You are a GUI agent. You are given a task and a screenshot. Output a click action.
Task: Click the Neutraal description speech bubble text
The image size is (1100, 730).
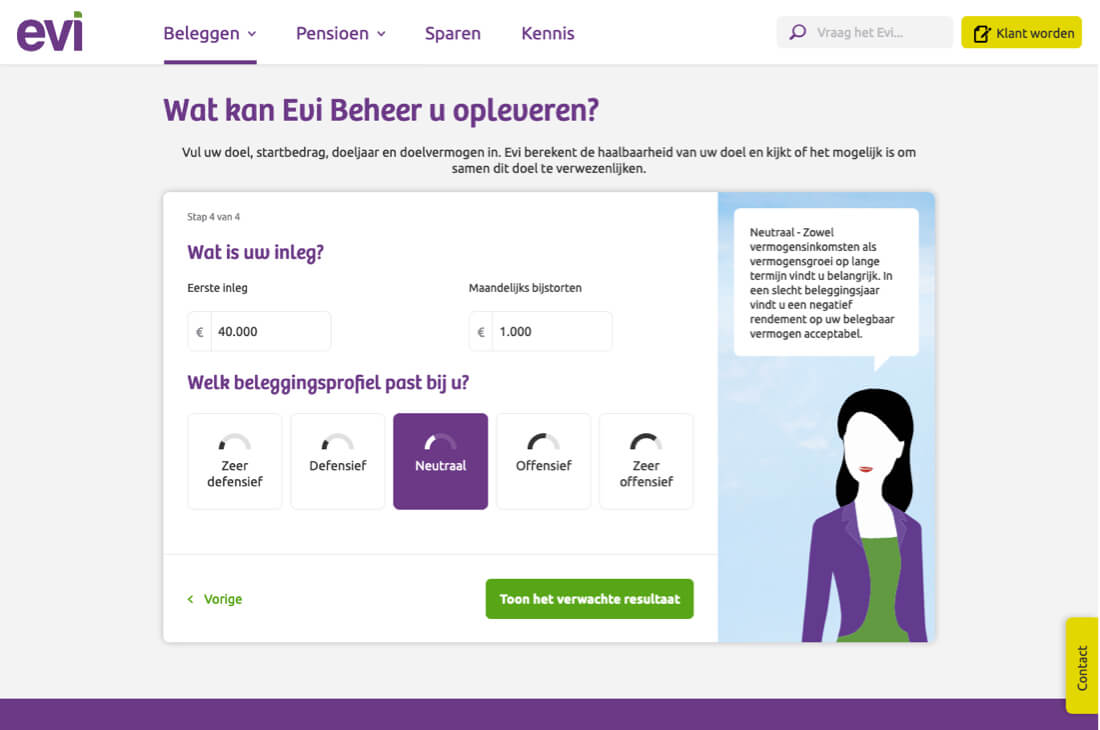coord(822,283)
